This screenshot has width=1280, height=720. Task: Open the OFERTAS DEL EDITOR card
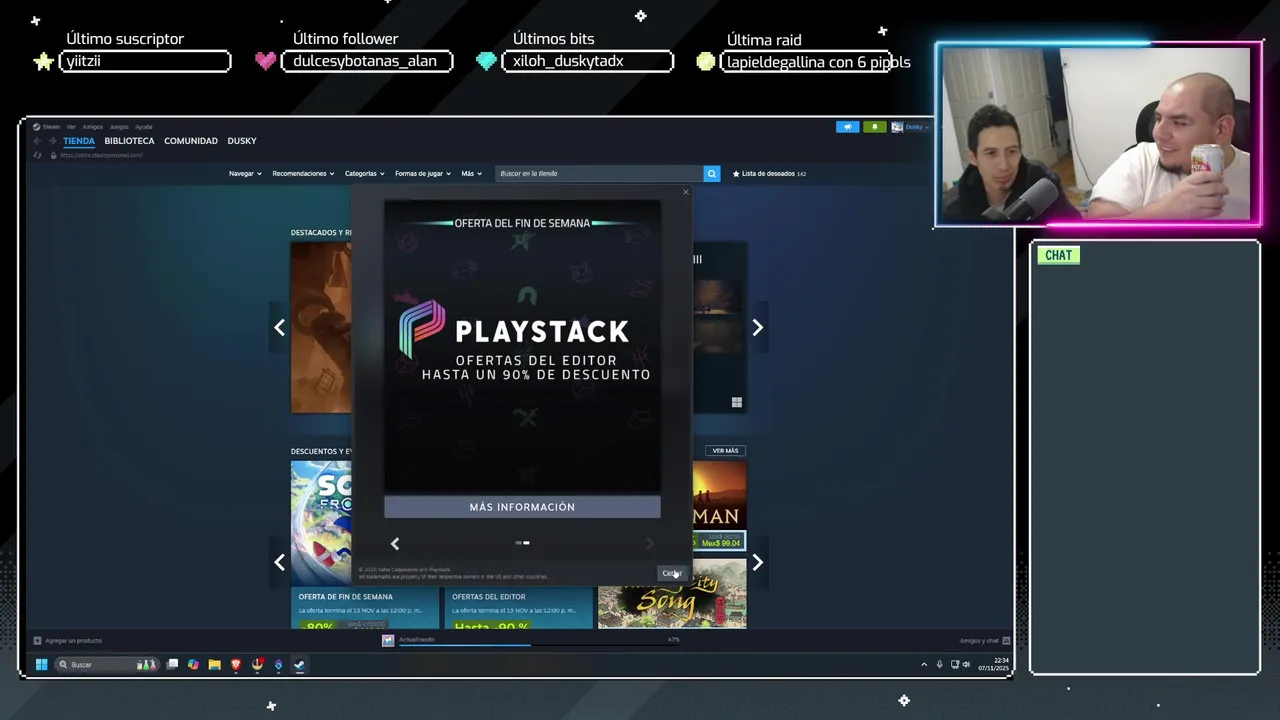[x=519, y=609]
